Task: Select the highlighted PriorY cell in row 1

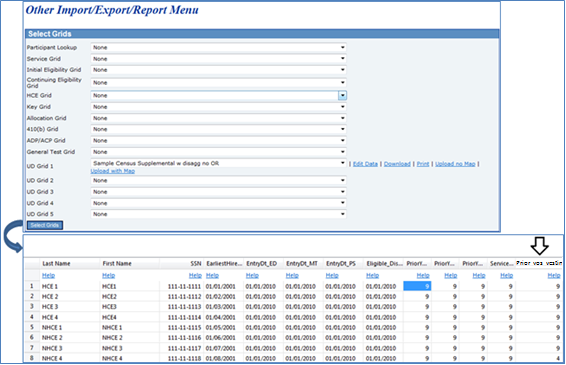Action: pos(417,286)
